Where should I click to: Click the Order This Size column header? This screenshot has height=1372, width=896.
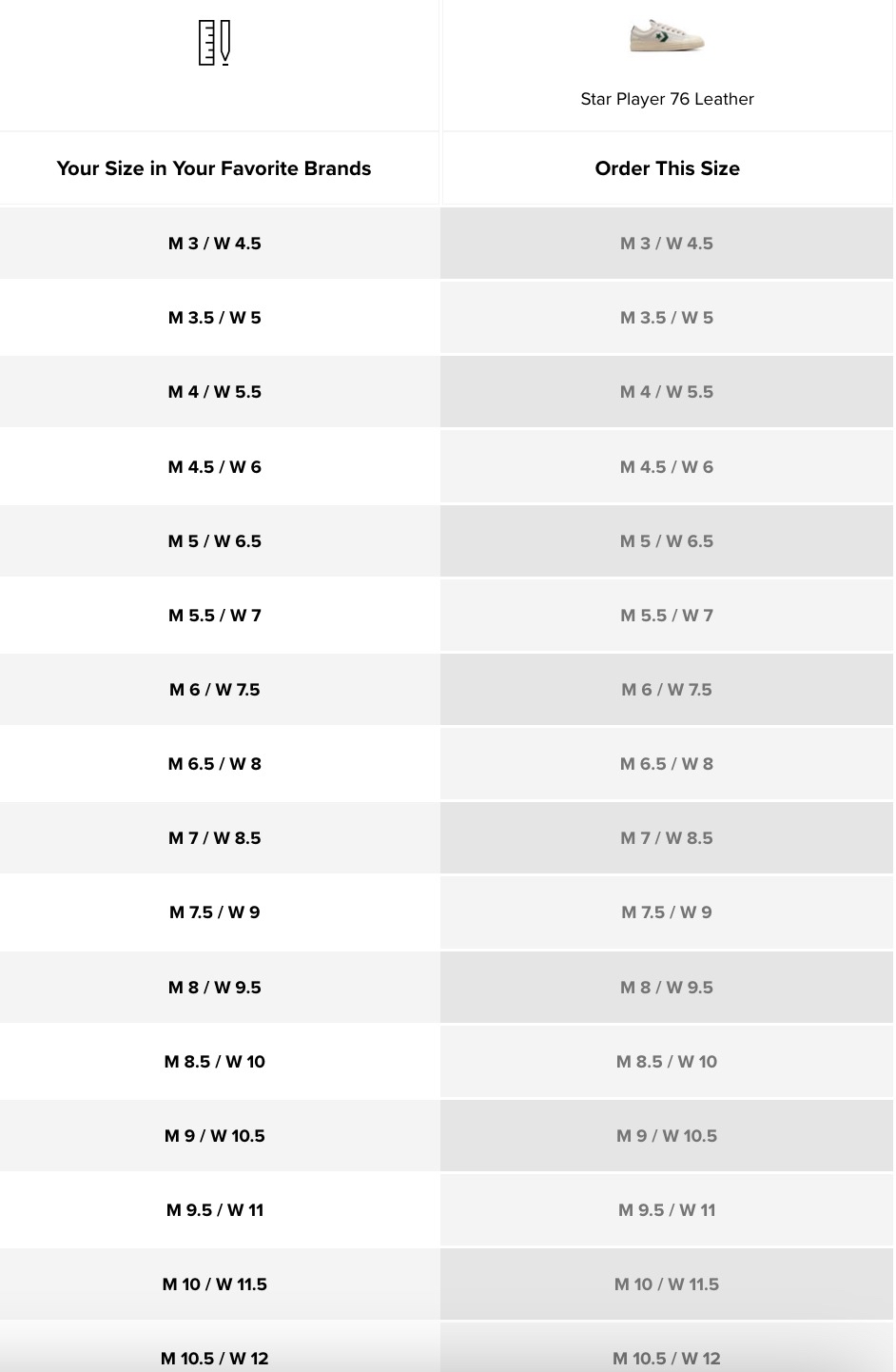[667, 168]
